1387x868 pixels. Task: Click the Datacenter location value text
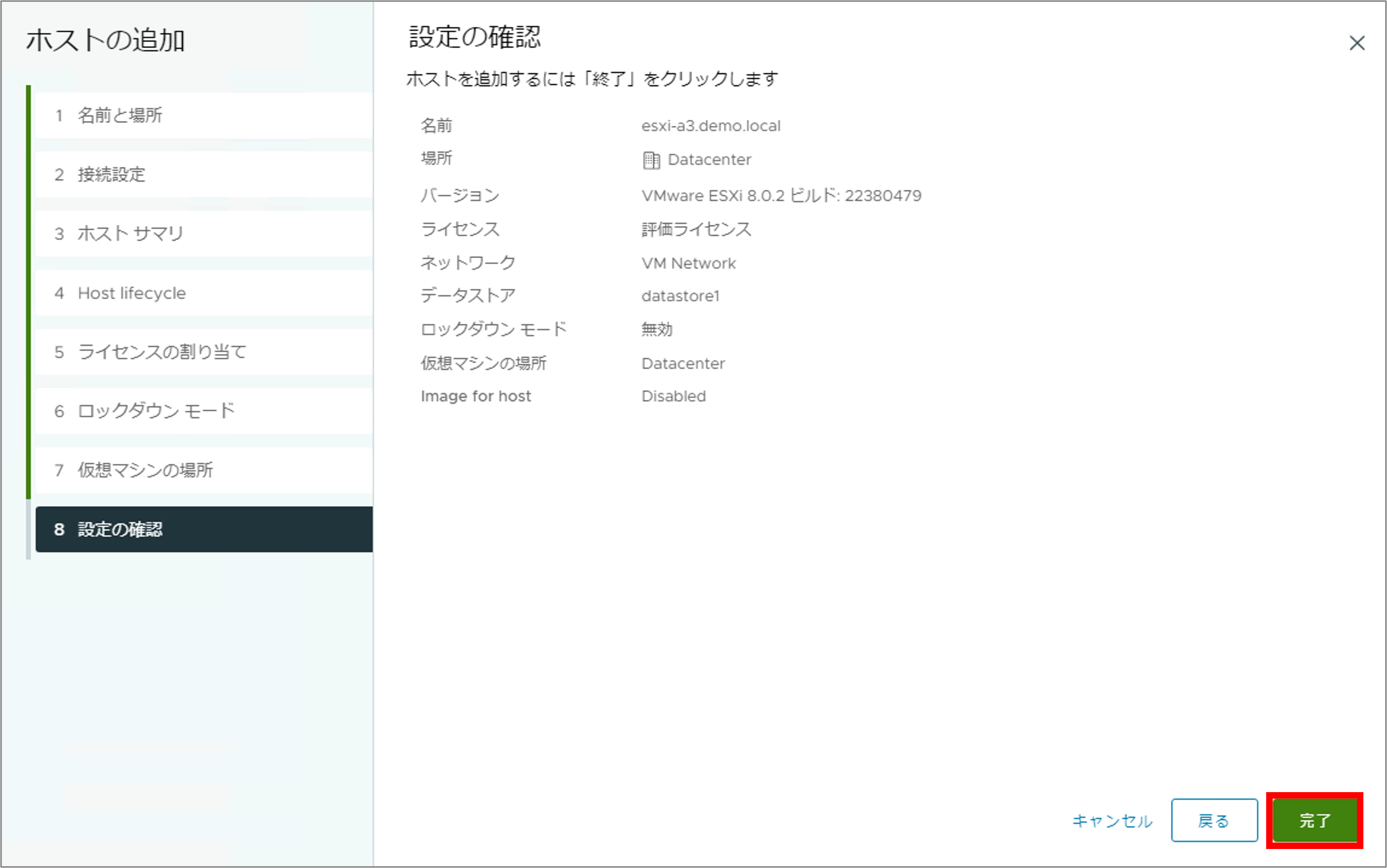click(709, 160)
